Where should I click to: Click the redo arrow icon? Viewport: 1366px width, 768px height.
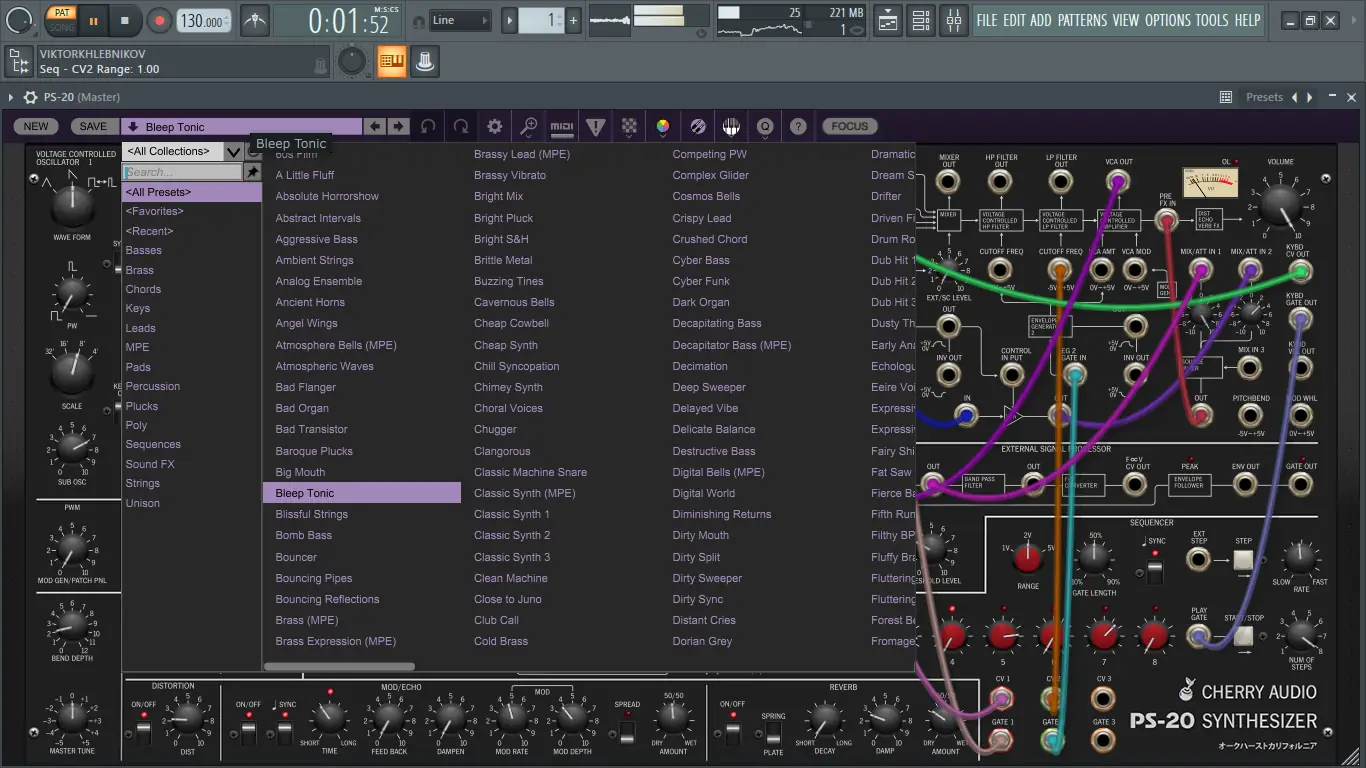[461, 127]
